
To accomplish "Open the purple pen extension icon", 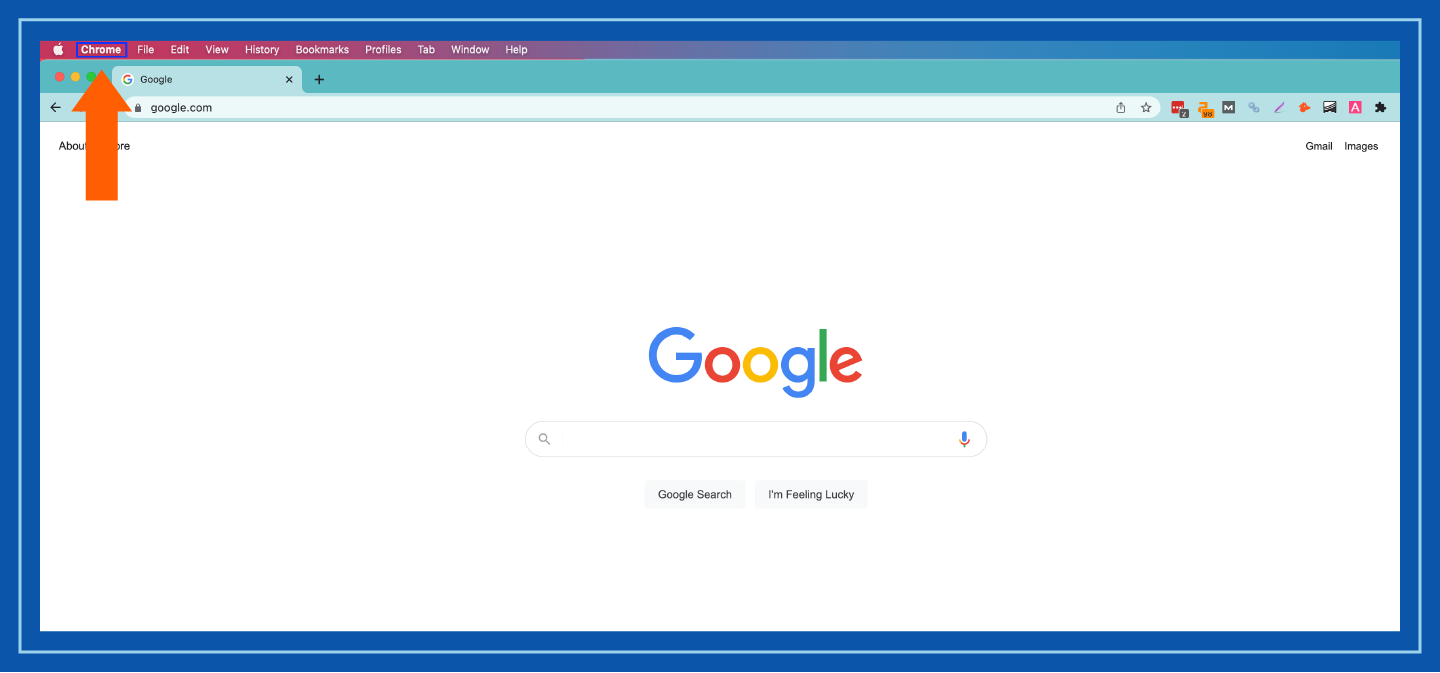I will click(1279, 107).
